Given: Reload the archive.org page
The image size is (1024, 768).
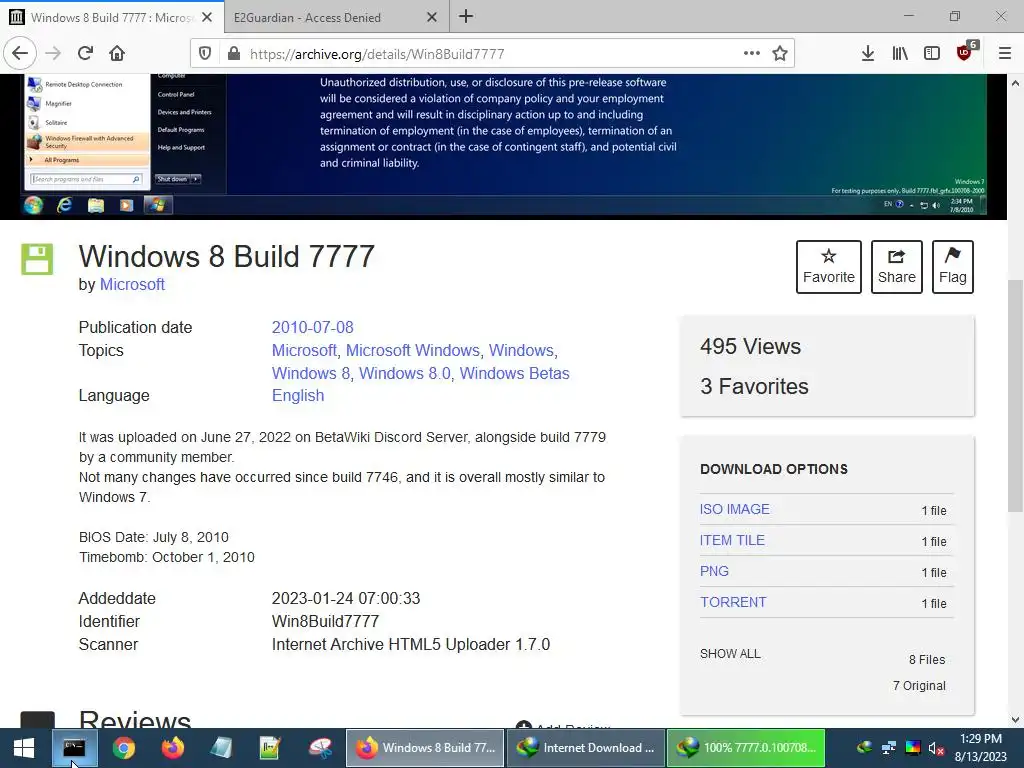Looking at the screenshot, I should [x=85, y=54].
